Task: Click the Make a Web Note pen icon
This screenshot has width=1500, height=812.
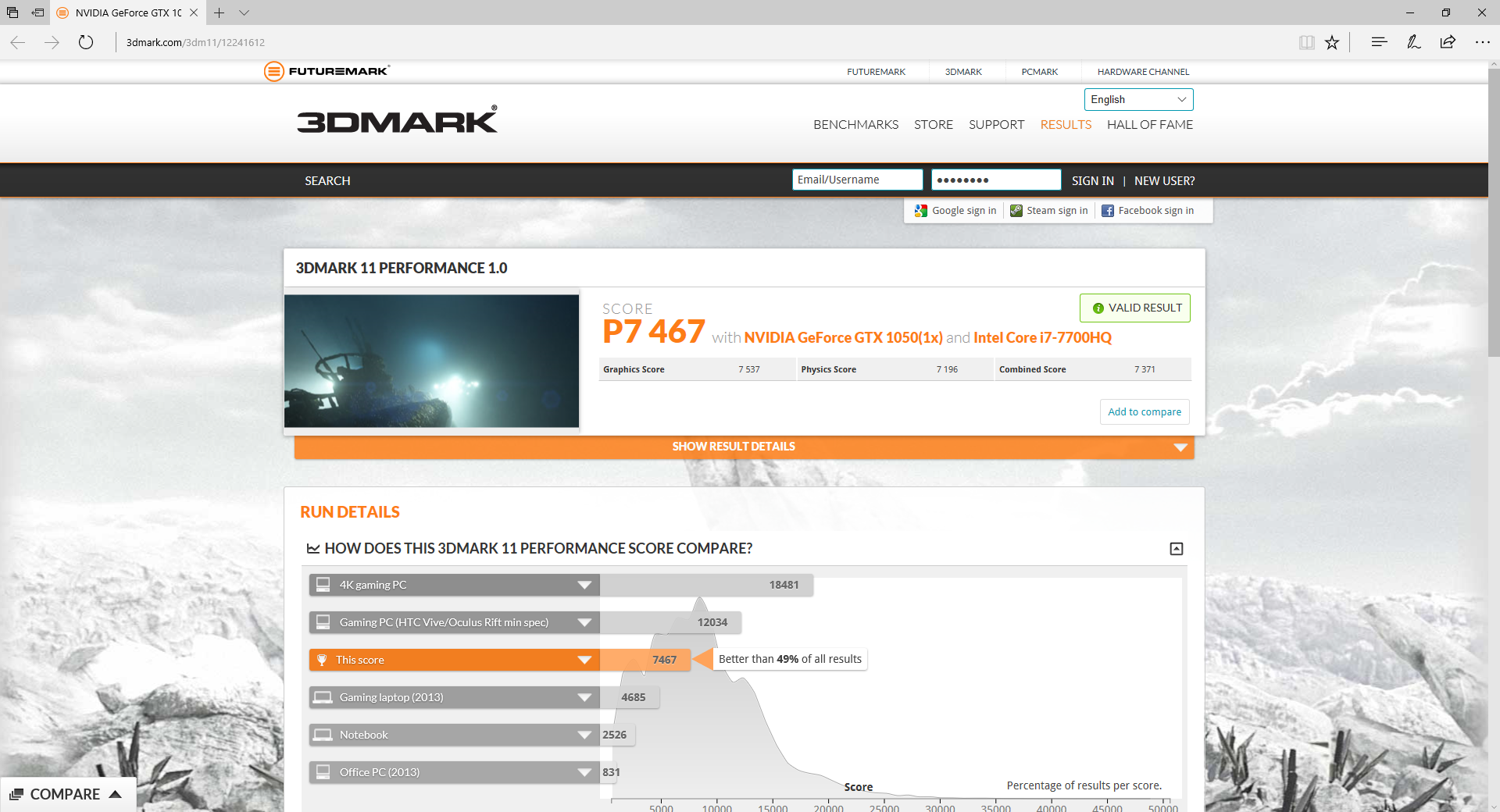Action: (x=1413, y=42)
